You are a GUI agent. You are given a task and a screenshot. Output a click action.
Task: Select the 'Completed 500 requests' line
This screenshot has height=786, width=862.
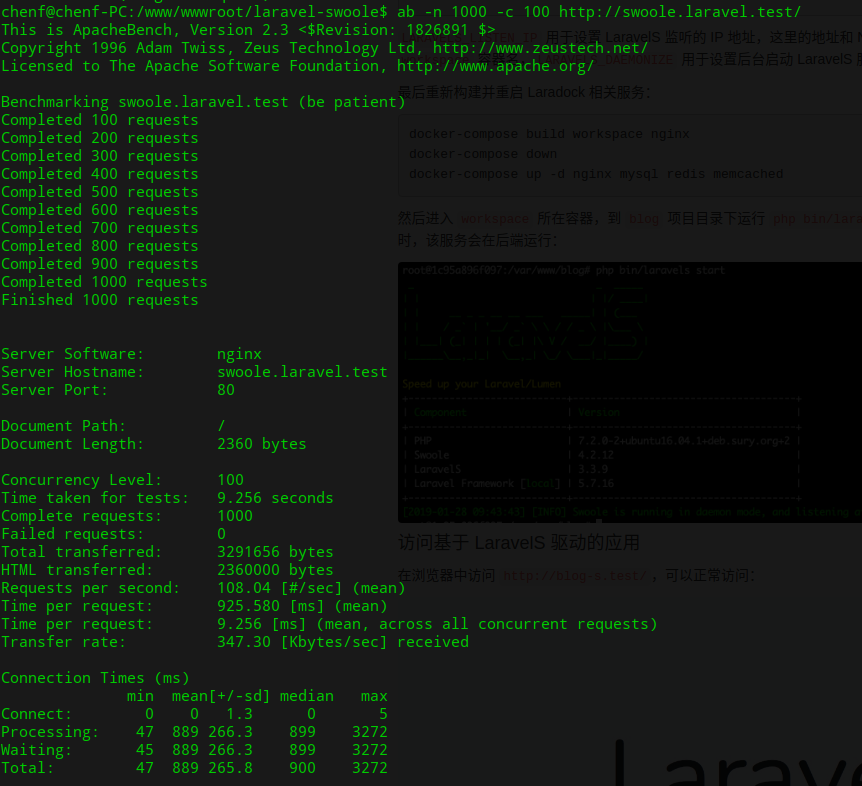pos(100,192)
